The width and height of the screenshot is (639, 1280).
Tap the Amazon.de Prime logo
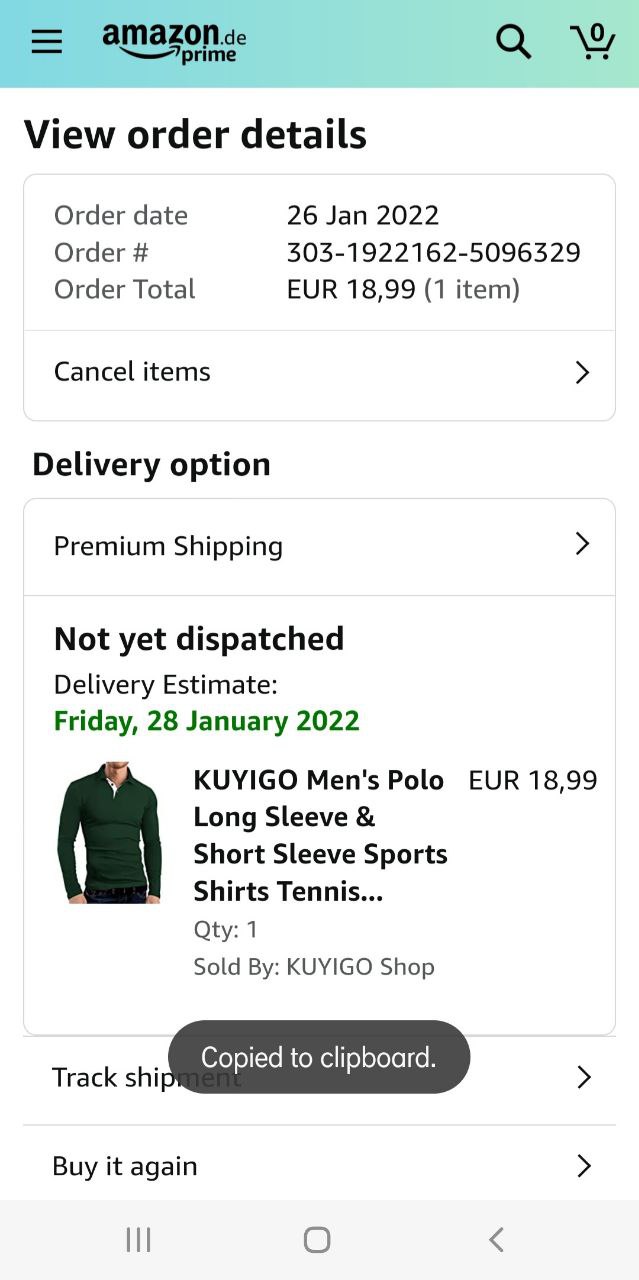(x=174, y=42)
